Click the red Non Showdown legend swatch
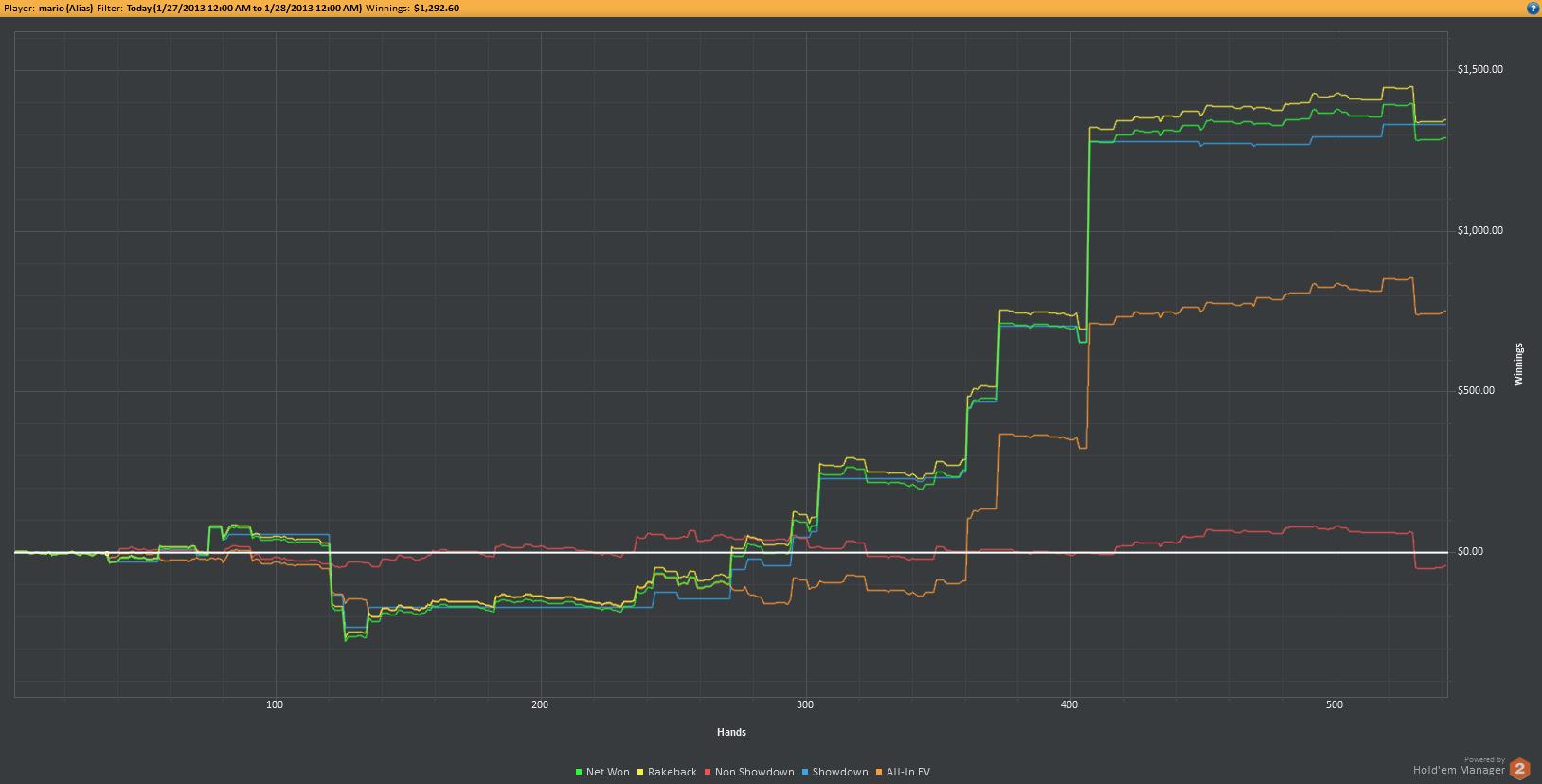 click(x=708, y=773)
